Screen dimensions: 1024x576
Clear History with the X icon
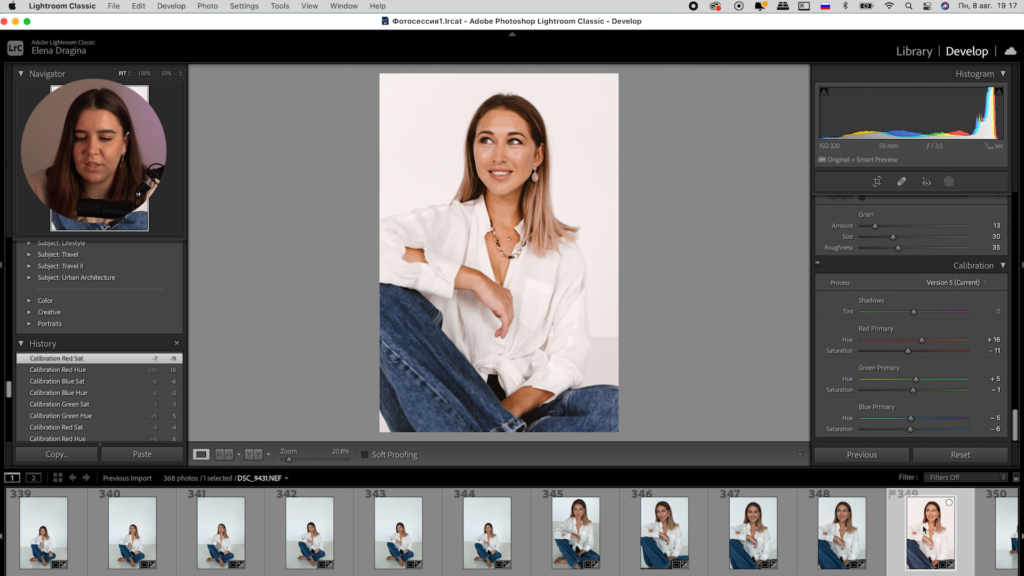(177, 343)
